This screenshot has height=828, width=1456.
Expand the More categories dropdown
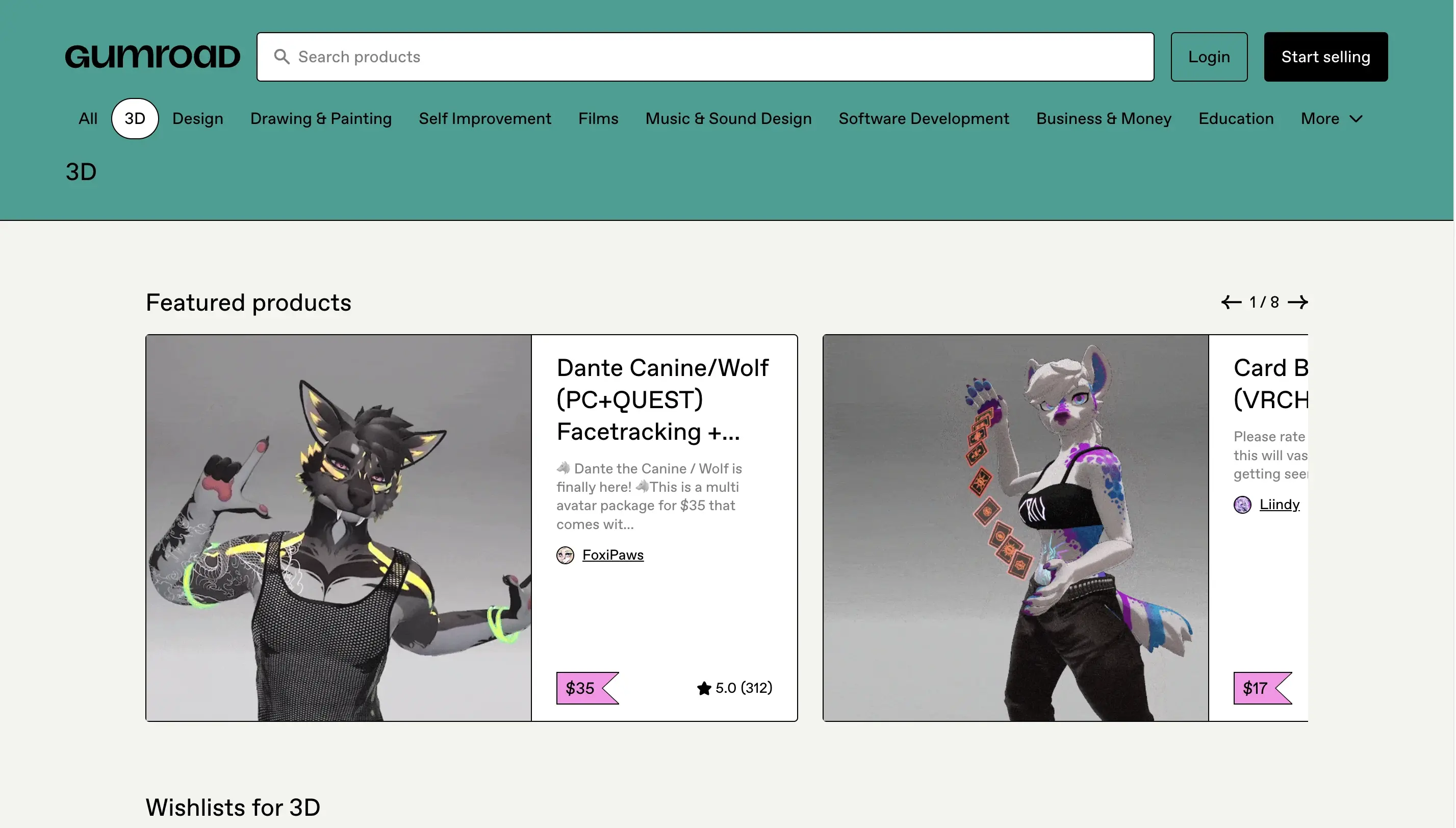coord(1331,119)
